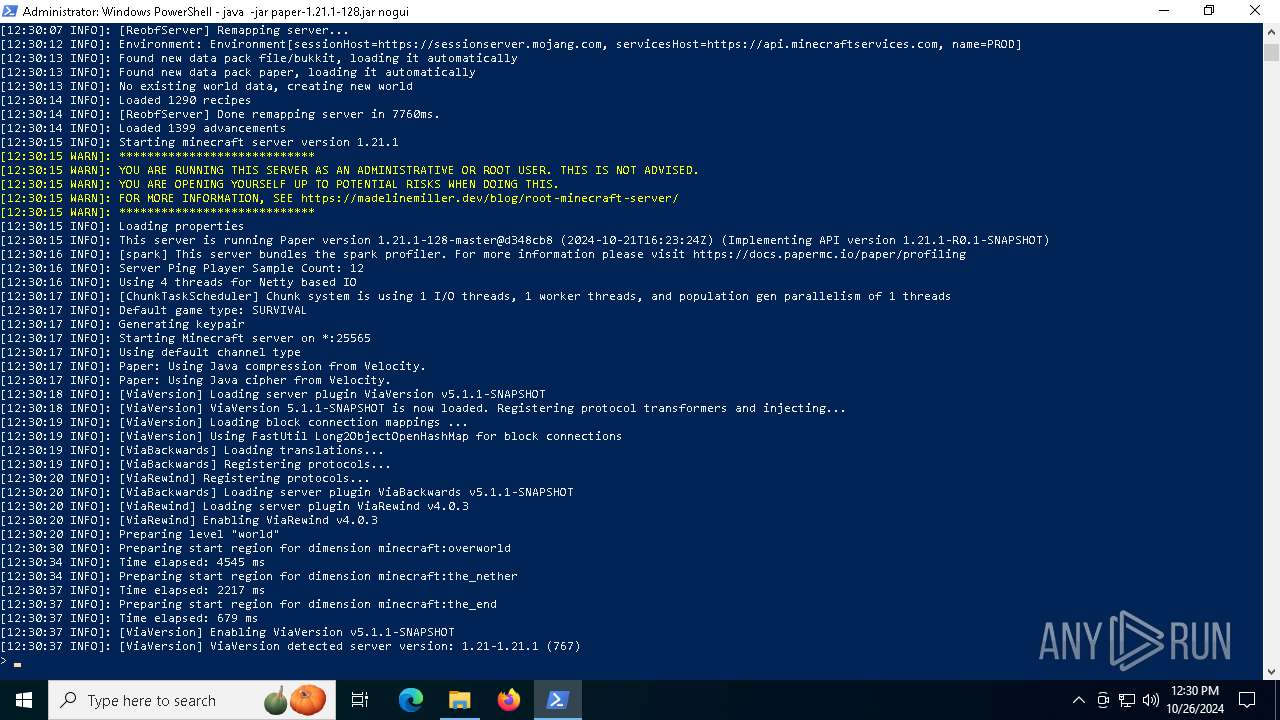
Task: Click the 'Using Java compression from Velocity' line
Action: tap(213, 366)
